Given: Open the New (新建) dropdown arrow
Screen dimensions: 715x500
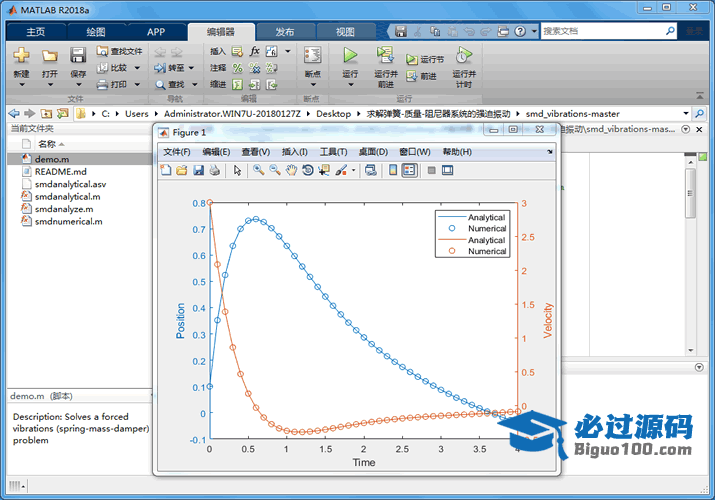Looking at the screenshot, I should click(21, 85).
